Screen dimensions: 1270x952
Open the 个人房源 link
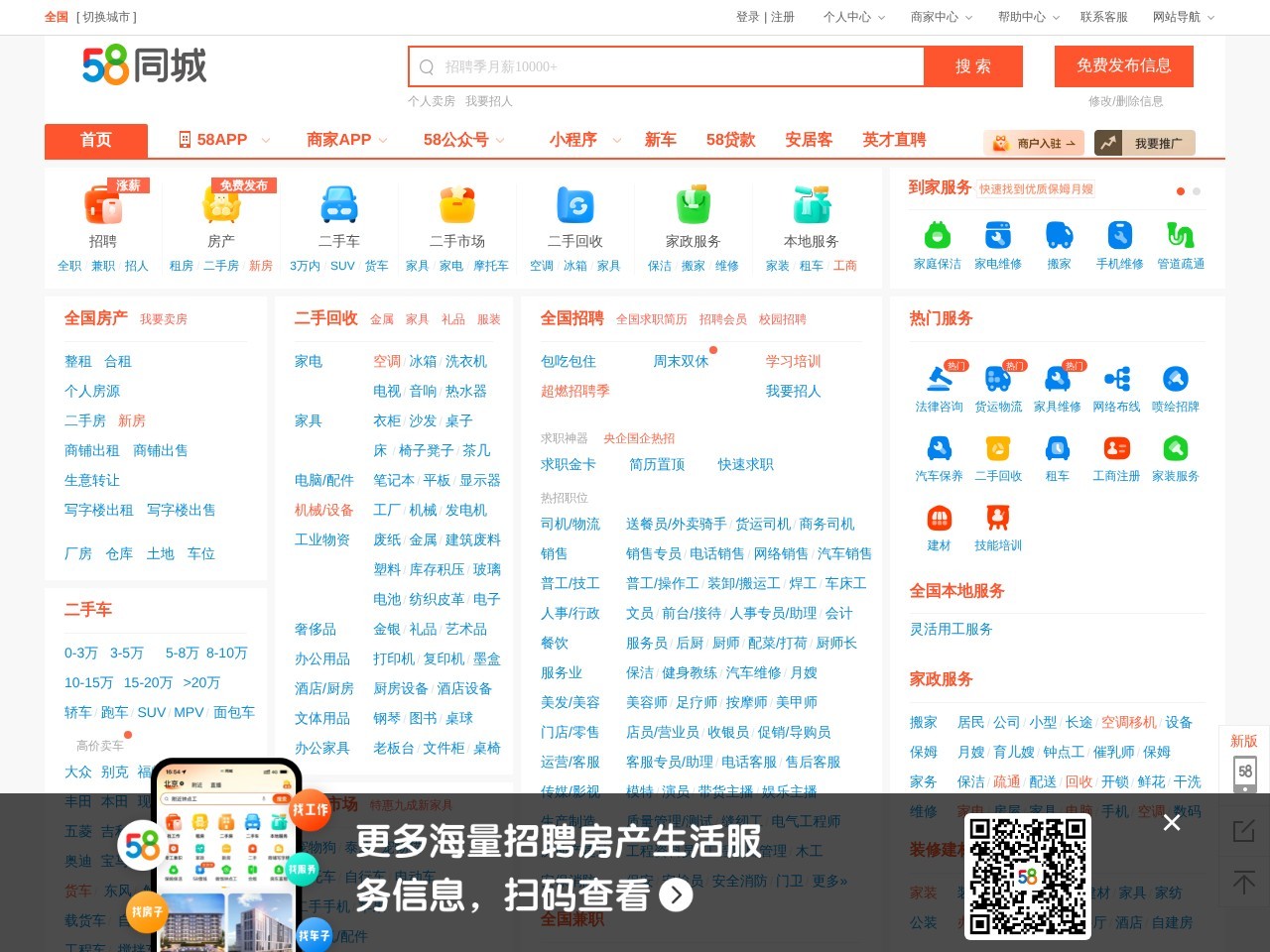point(92,391)
